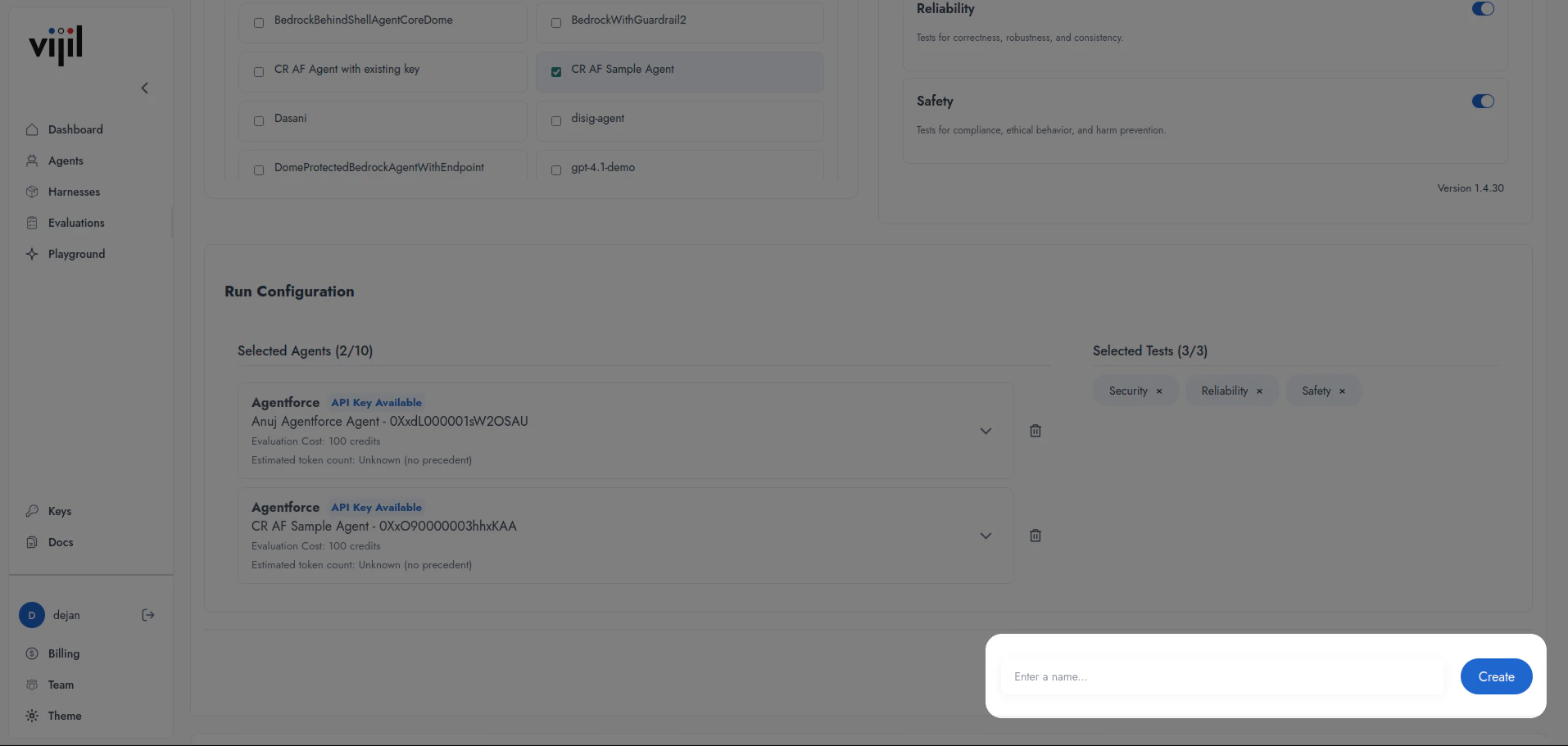Select the Agents sidebar item

click(x=66, y=161)
